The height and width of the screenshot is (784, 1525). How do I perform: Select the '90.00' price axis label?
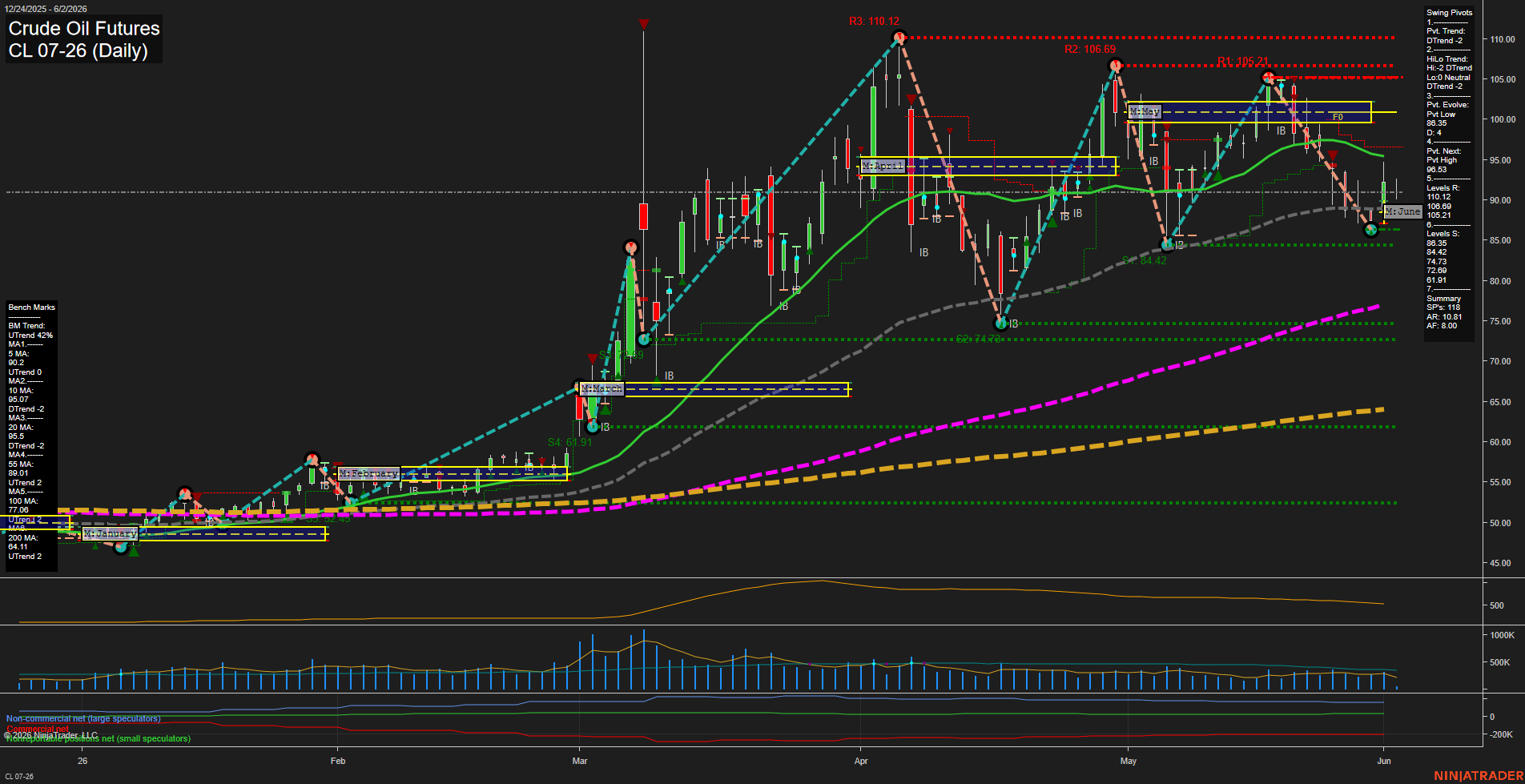pyautogui.click(x=1502, y=200)
